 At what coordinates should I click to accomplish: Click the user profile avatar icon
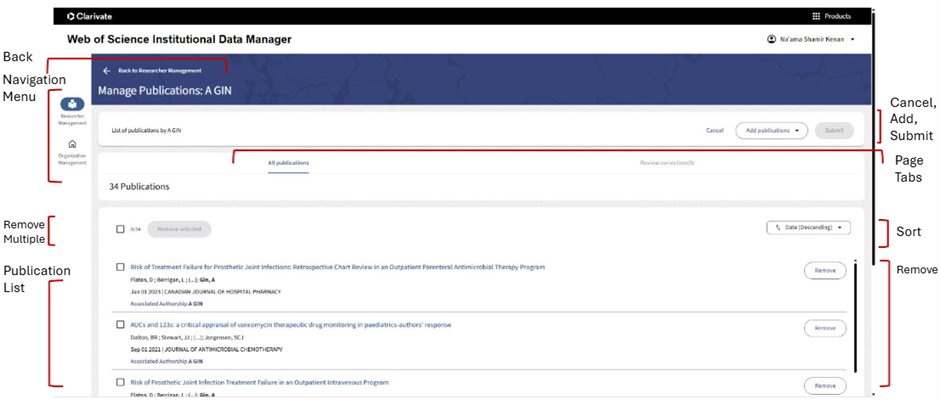click(771, 39)
